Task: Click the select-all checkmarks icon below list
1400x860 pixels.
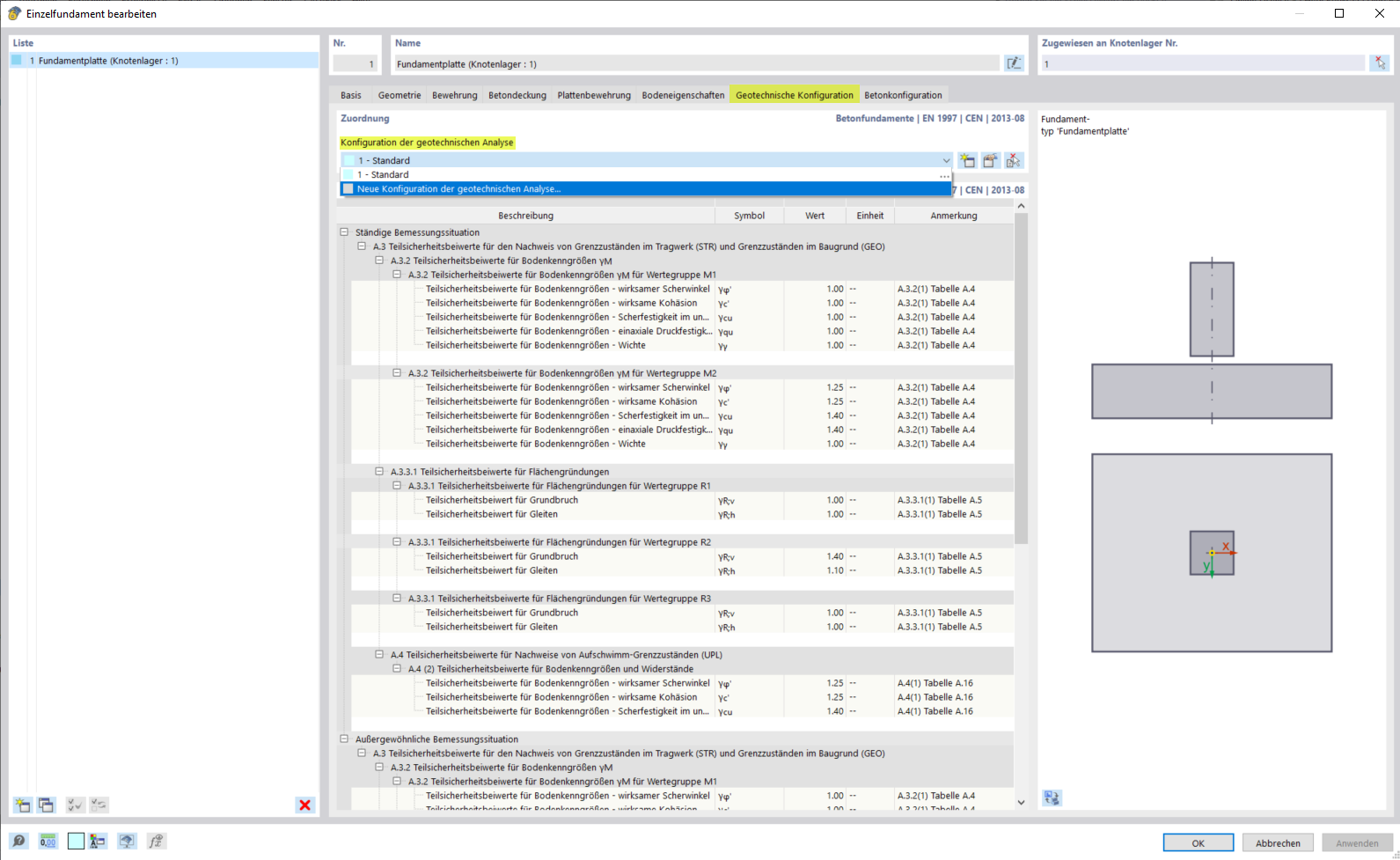Action: (75, 805)
